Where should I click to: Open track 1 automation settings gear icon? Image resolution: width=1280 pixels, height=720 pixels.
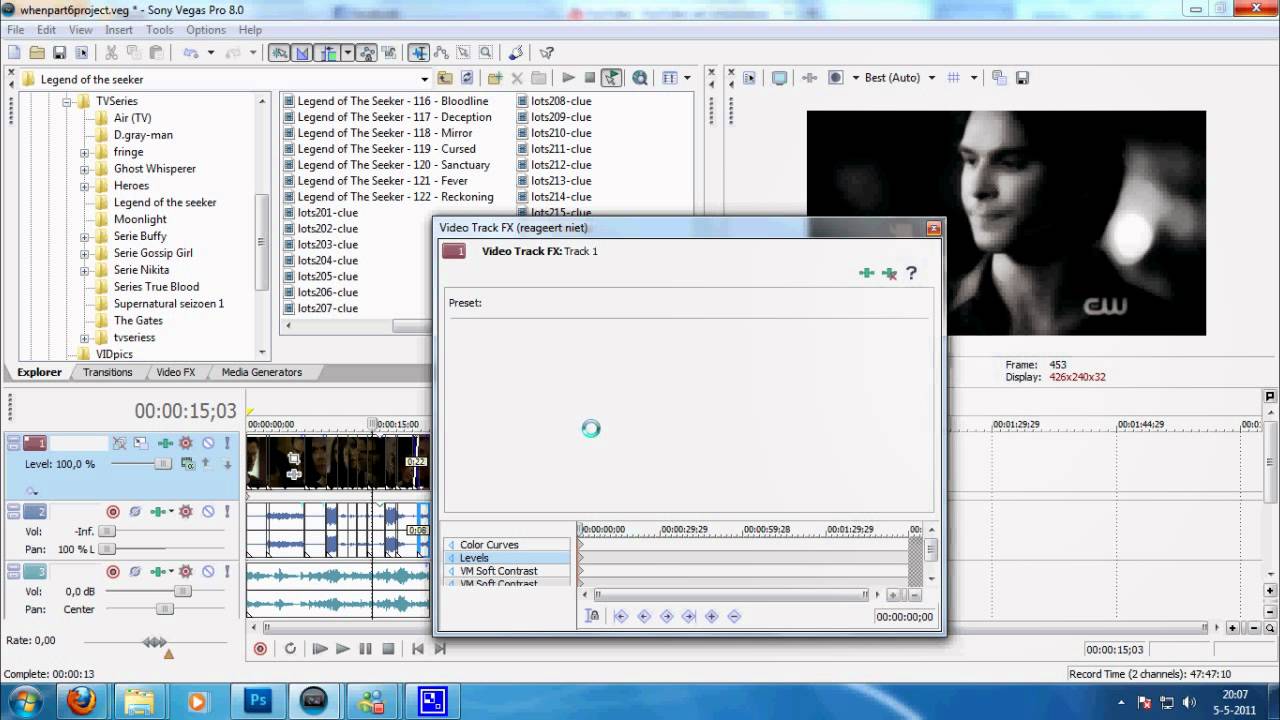(186, 443)
